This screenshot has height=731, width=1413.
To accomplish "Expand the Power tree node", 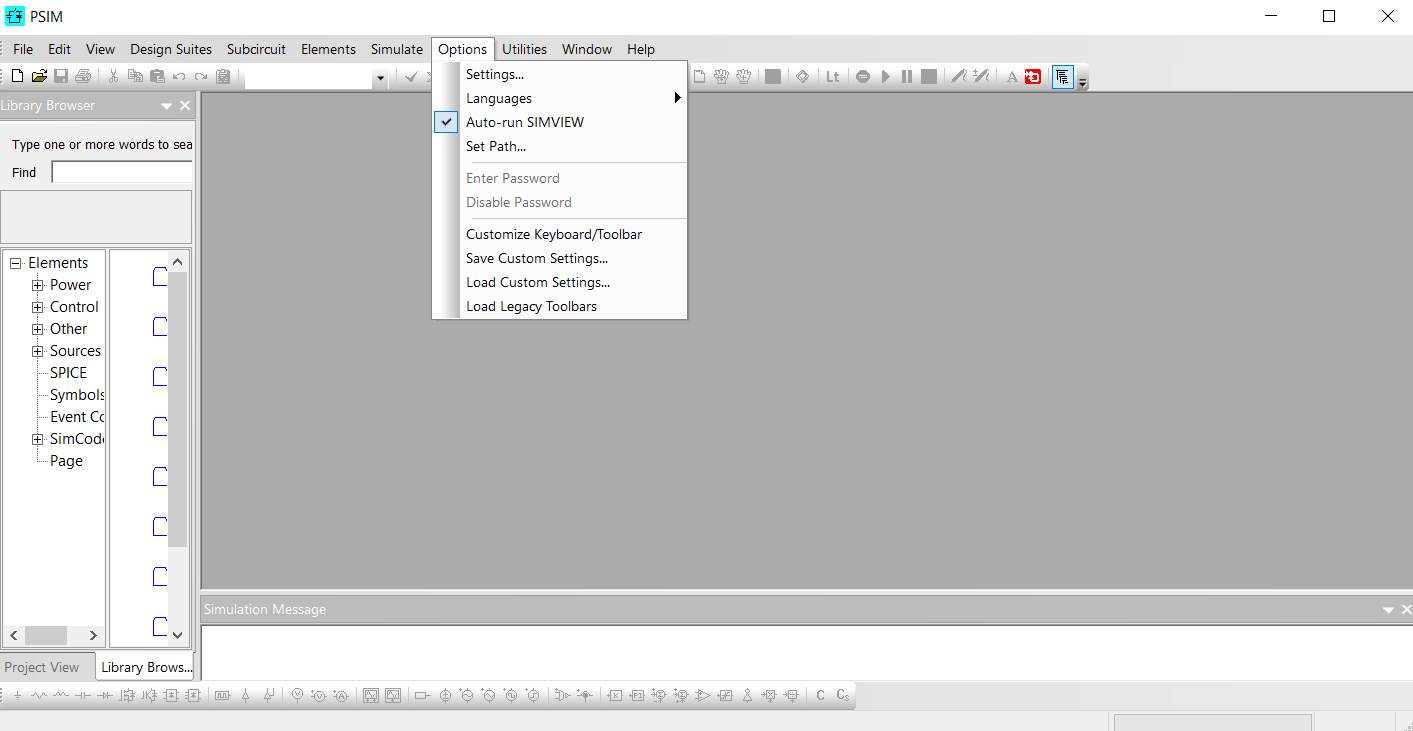I will (x=38, y=285).
